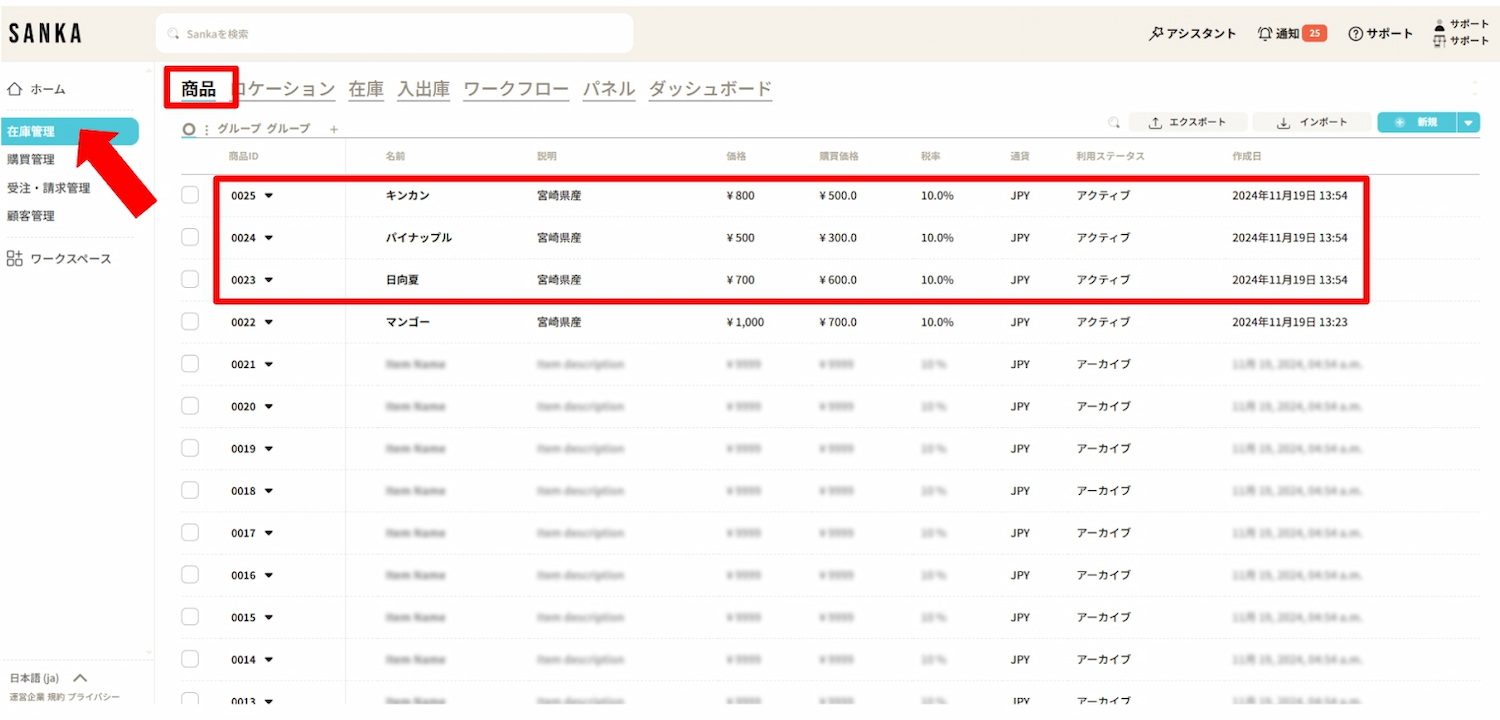Click the 通知 notification bell icon
This screenshot has width=1500, height=720.
click(x=1265, y=34)
